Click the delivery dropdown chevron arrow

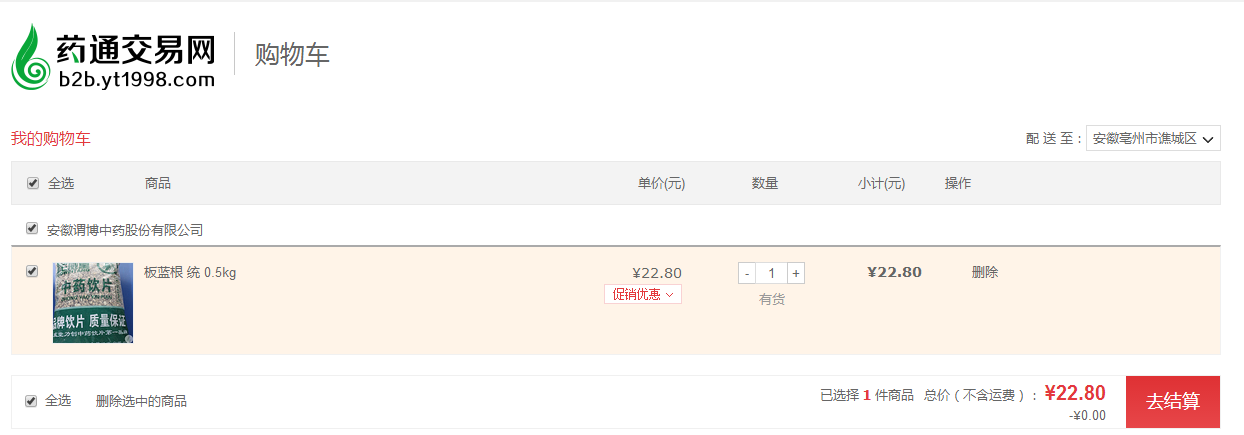[1208, 139]
